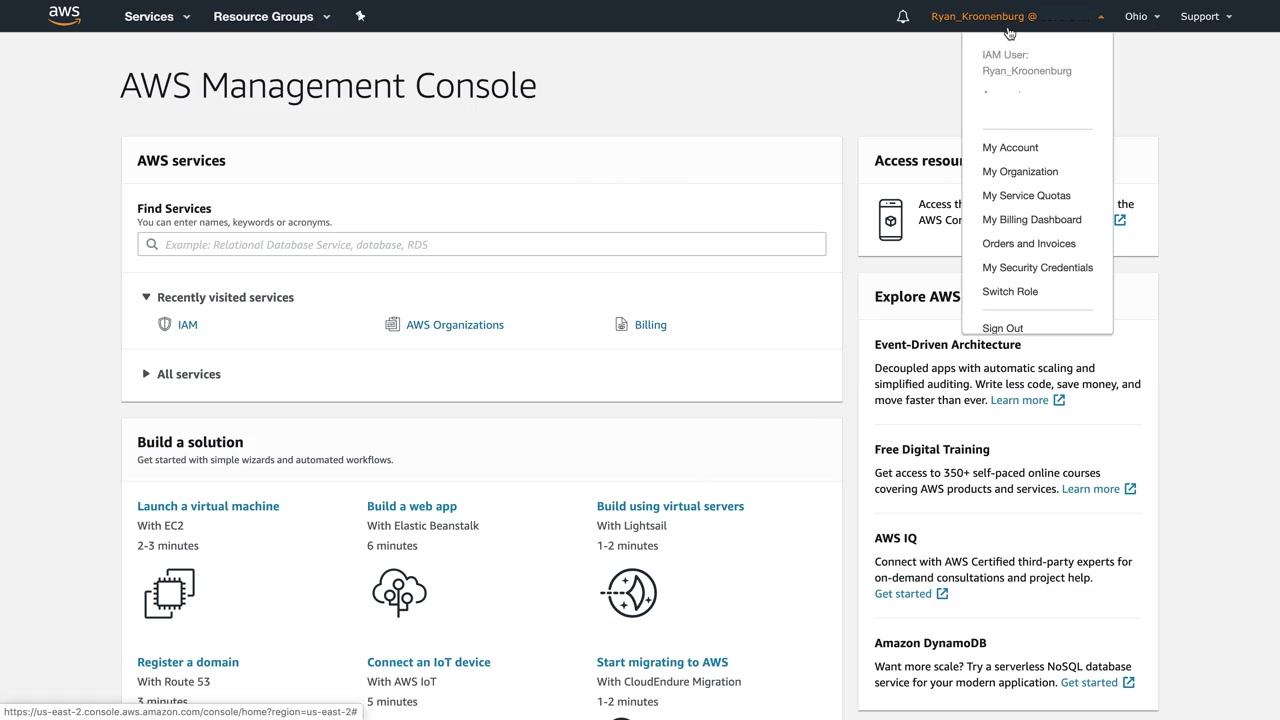1280x720 pixels.
Task: Choose Switch Role from account menu
Action: [1010, 291]
